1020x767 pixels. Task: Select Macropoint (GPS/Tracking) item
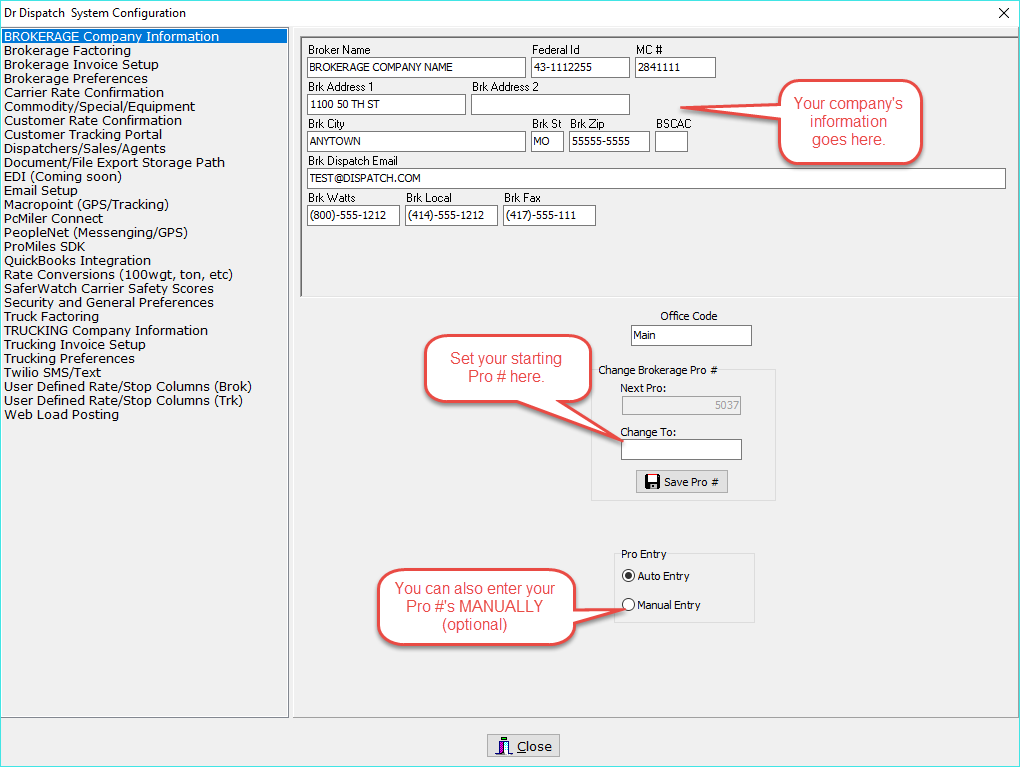[87, 204]
